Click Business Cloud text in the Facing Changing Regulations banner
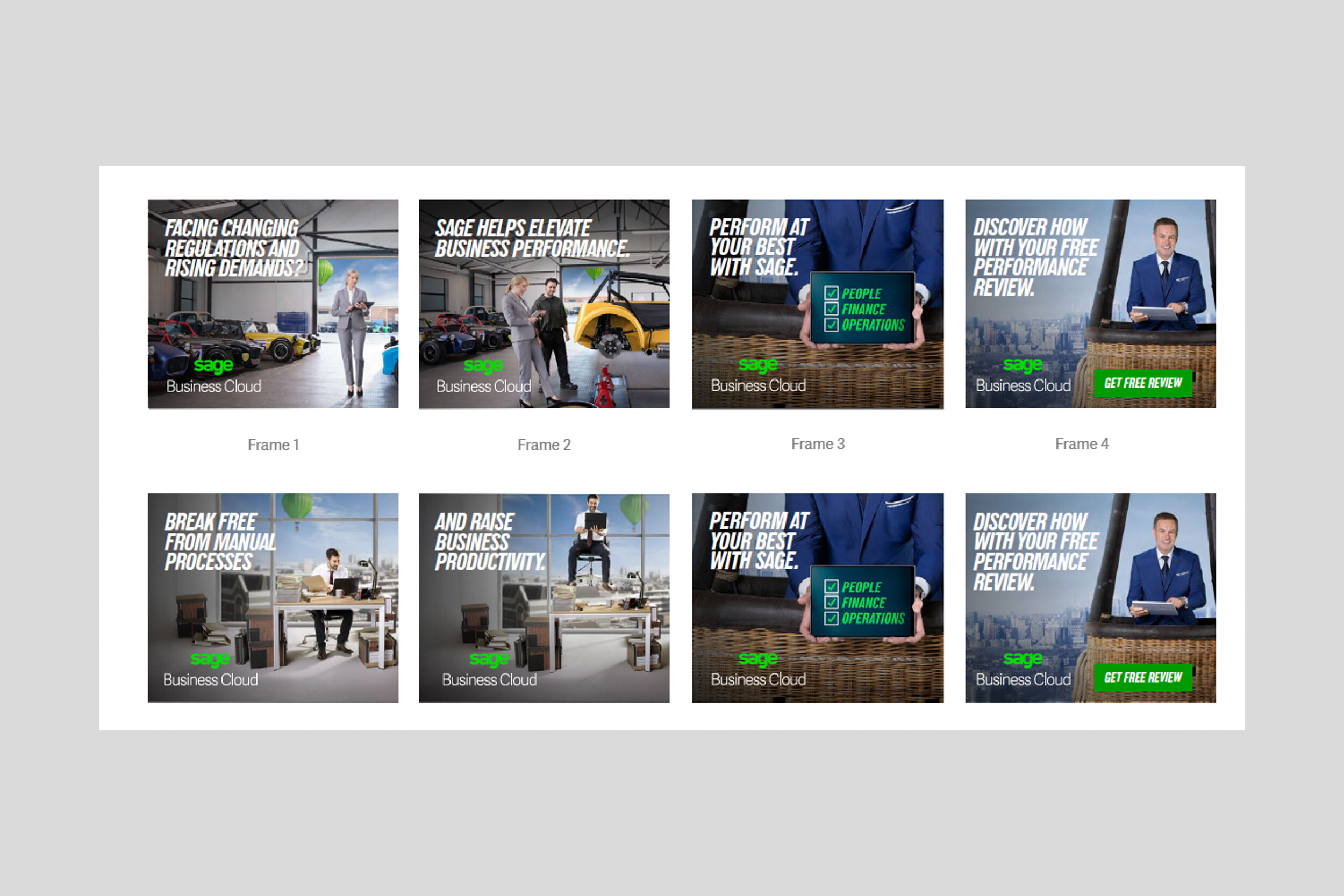The width and height of the screenshot is (1344, 896). point(214,387)
